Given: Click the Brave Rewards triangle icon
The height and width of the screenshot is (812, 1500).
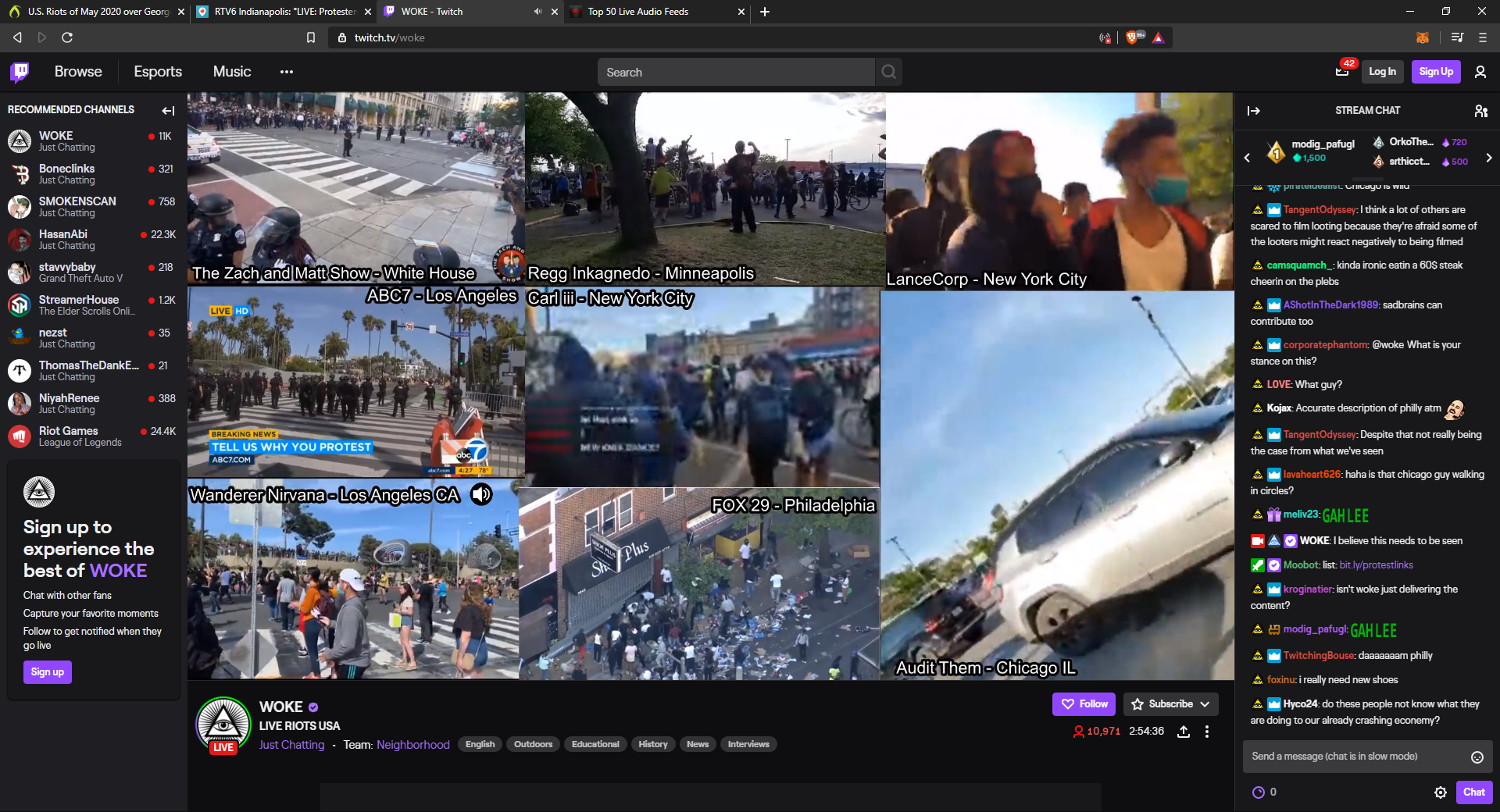Looking at the screenshot, I should click(1158, 37).
